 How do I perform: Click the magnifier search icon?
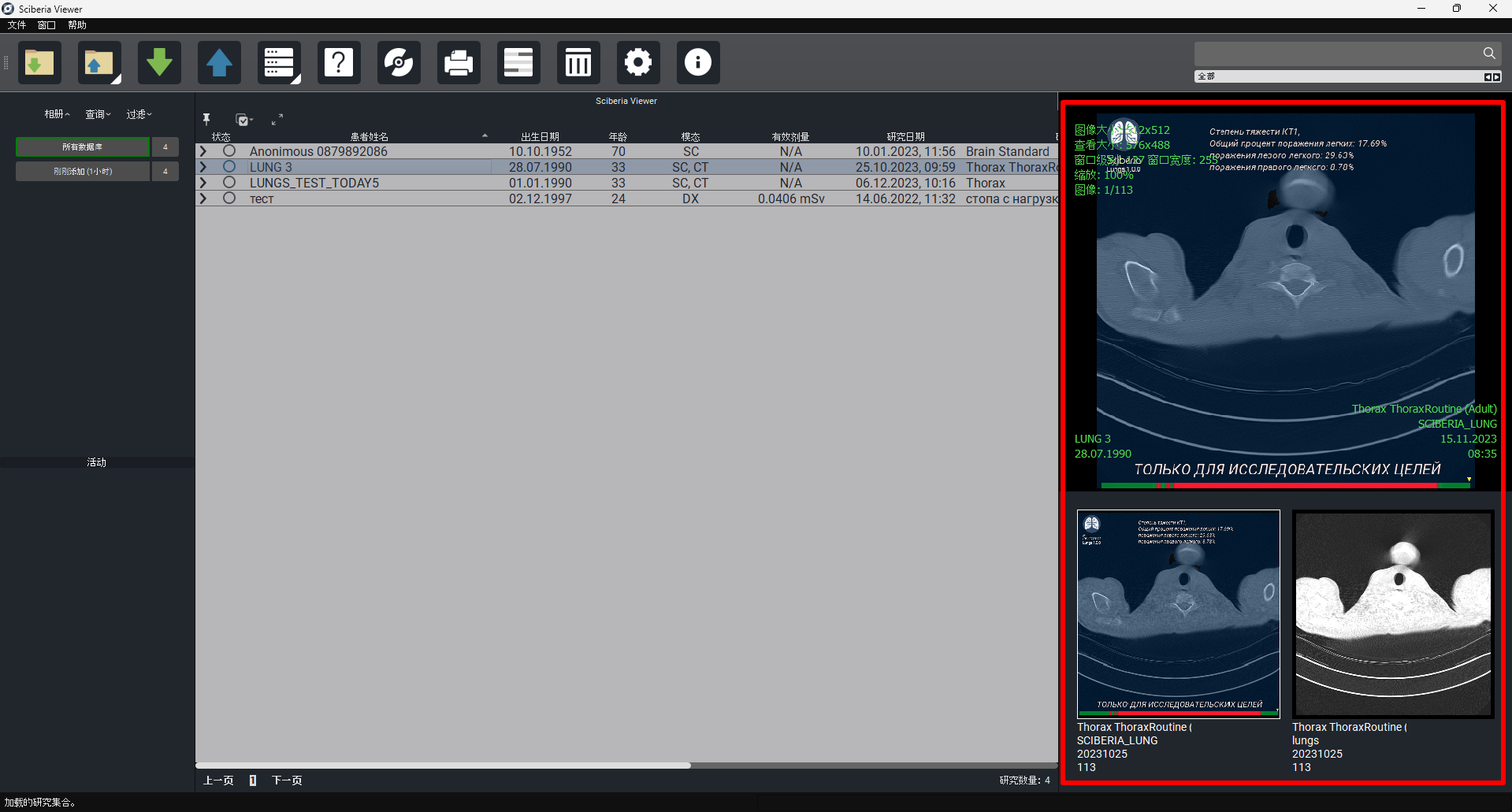click(x=1488, y=54)
